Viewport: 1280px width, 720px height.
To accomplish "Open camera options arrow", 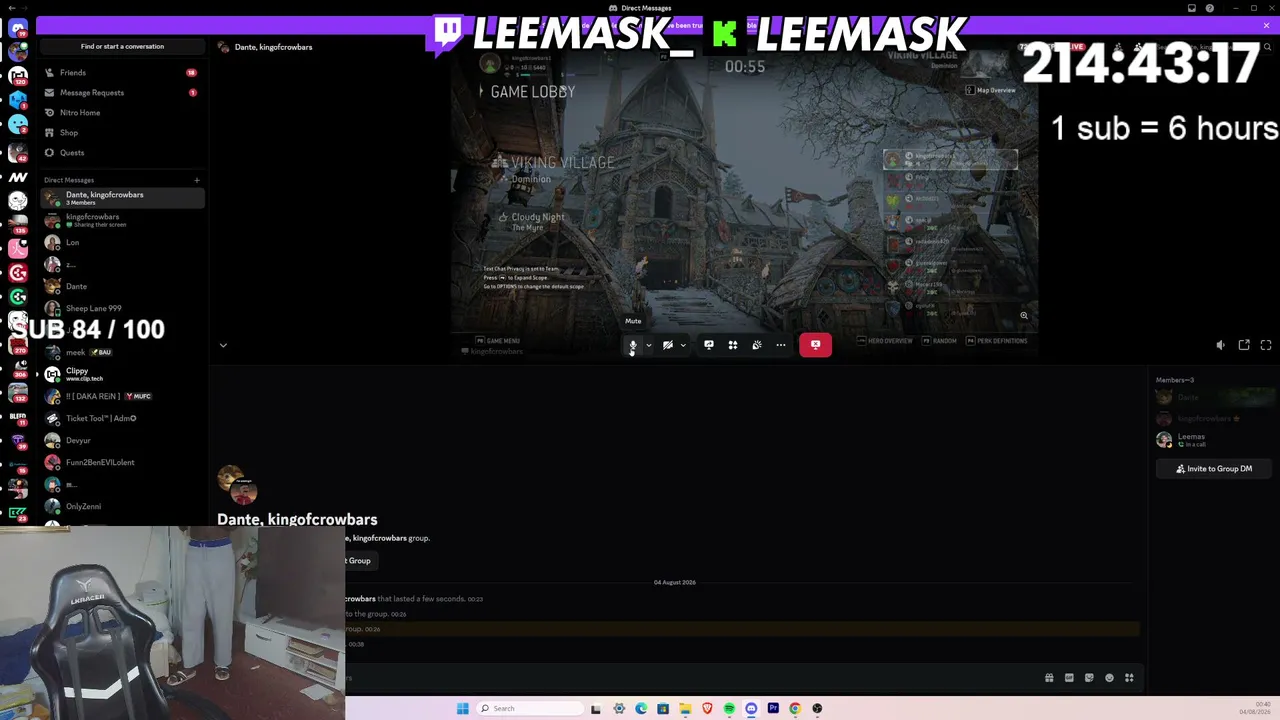I will (683, 345).
